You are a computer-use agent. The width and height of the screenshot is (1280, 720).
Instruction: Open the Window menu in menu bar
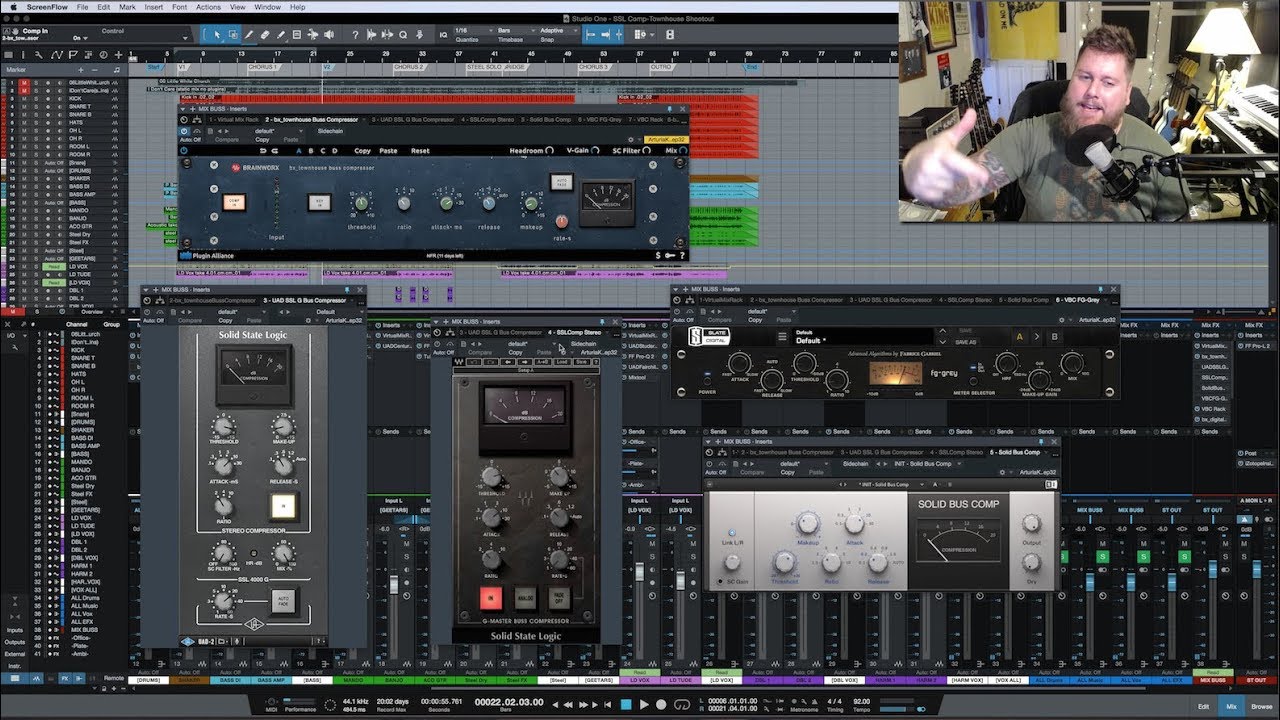coord(267,7)
